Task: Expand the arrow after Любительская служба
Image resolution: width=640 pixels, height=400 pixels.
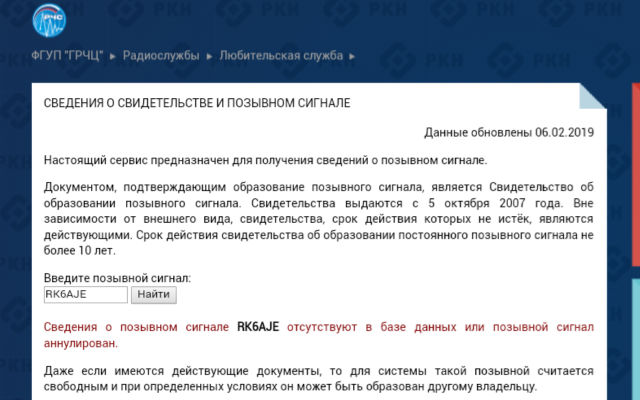Action: click(x=354, y=55)
